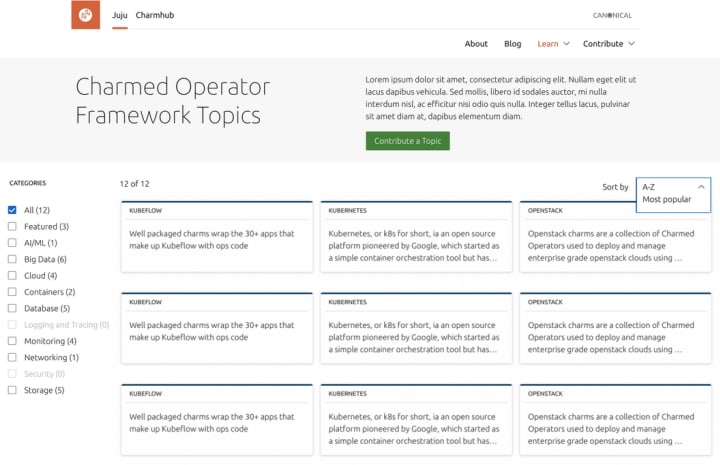Open the first-row Kubeflow topic card
This screenshot has width=720, height=465.
click(x=217, y=236)
